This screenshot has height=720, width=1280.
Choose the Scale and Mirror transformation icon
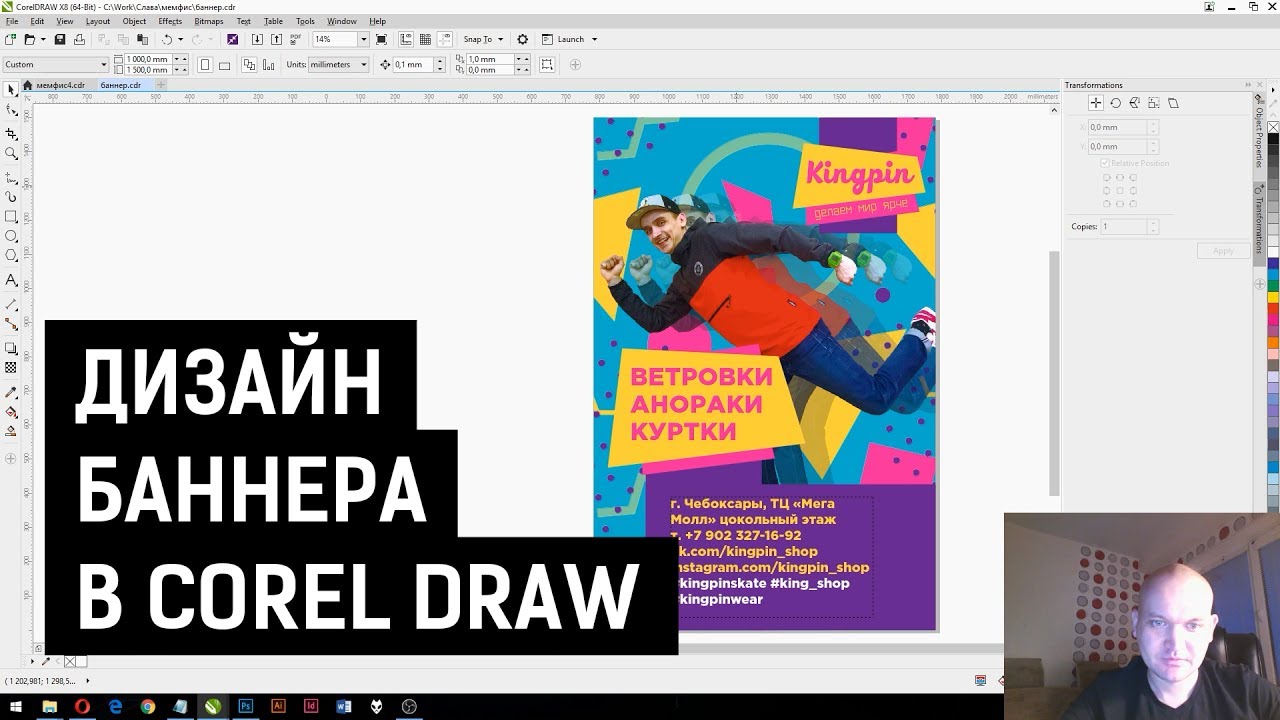[x=1134, y=103]
